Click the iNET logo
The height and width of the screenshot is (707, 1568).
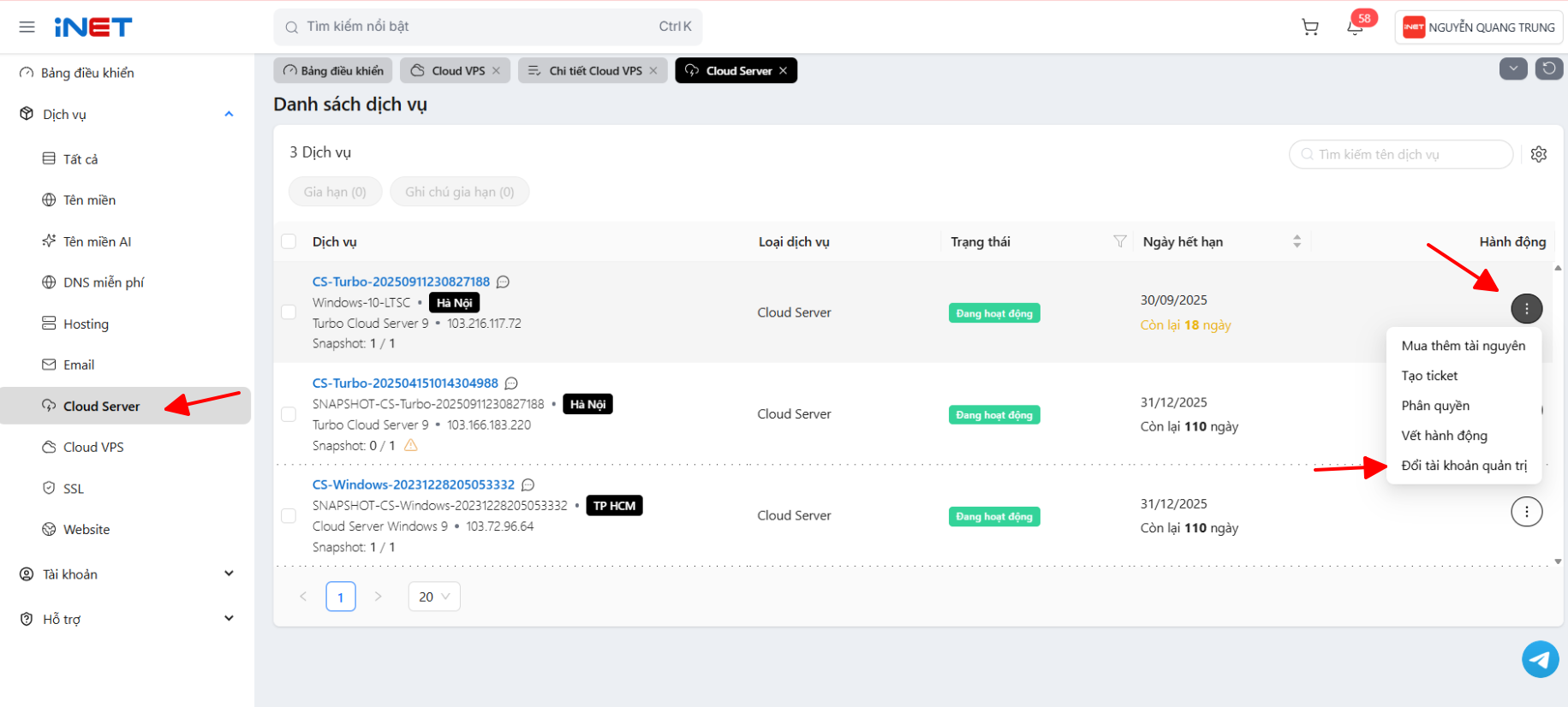coord(92,27)
